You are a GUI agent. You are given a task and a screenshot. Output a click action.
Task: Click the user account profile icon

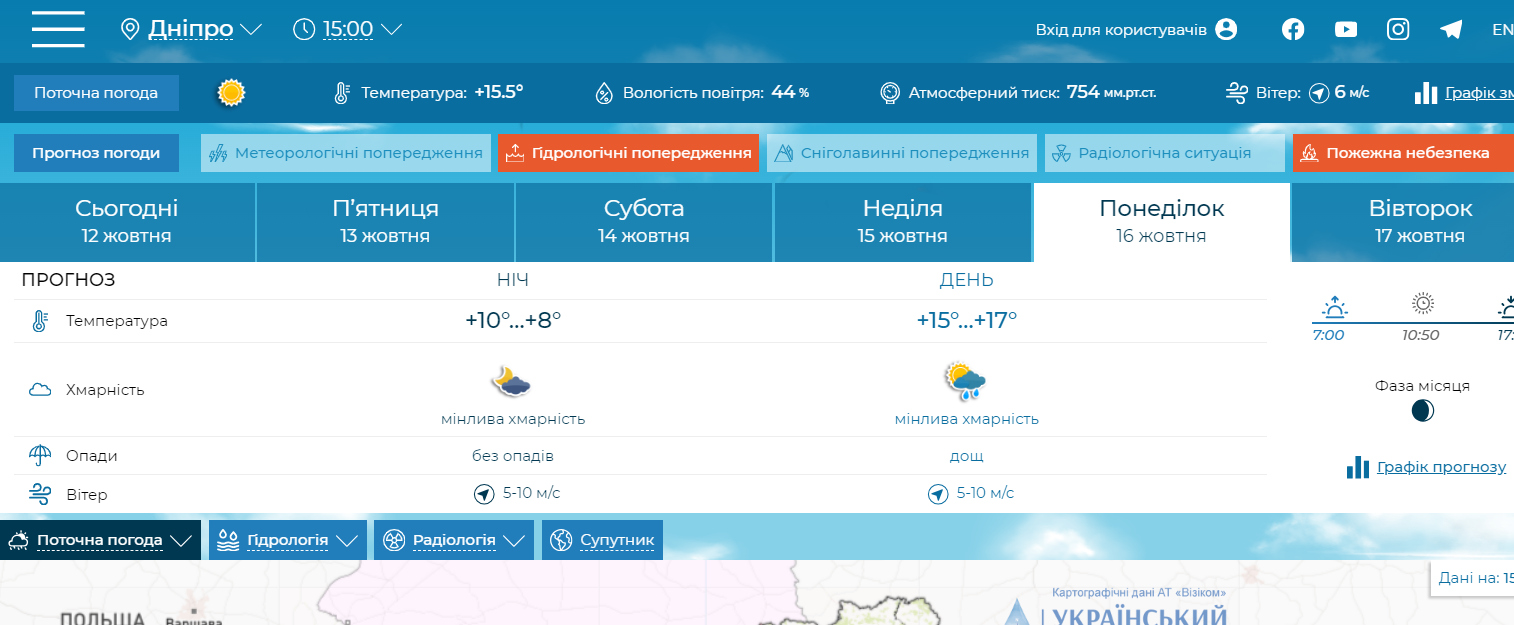coord(1226,29)
